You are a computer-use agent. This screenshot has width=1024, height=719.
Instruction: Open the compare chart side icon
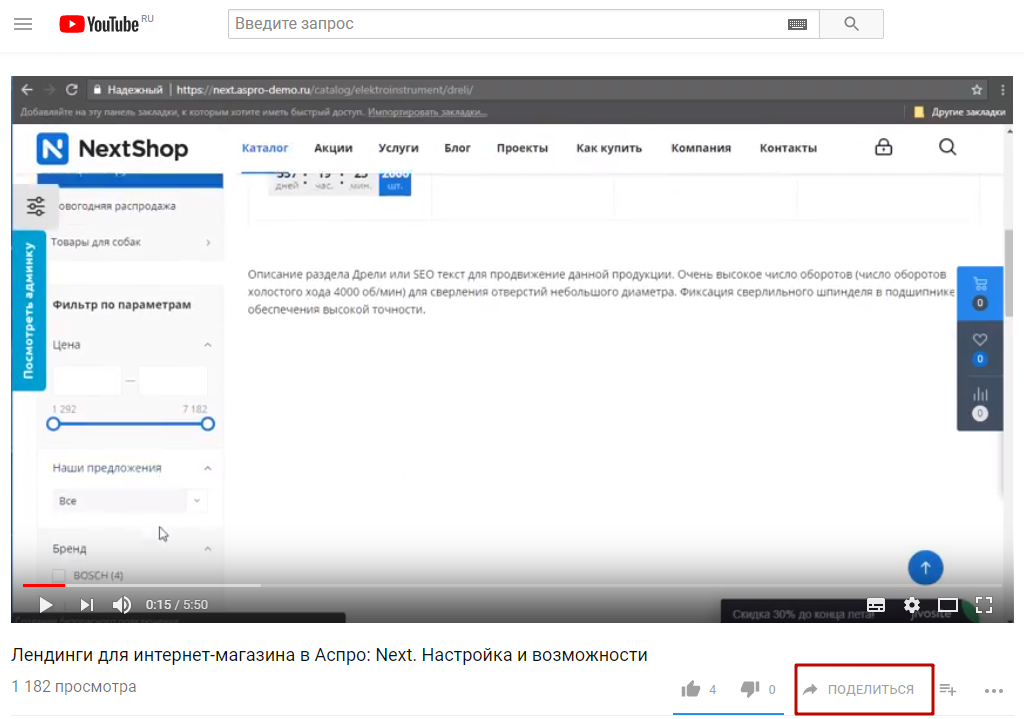[x=980, y=404]
